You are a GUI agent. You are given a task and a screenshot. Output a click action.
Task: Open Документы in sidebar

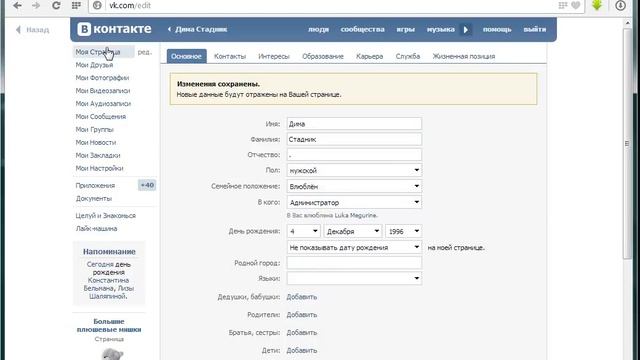pyautogui.click(x=93, y=198)
